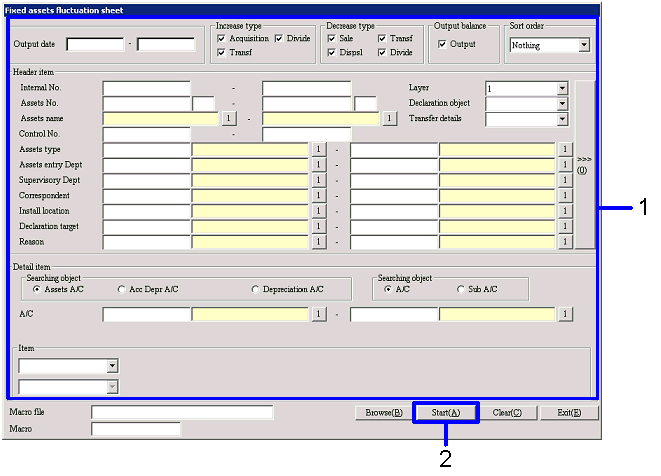Click the Reason from code field
Image resolution: width=661 pixels, height=476 pixels.
coord(146,242)
